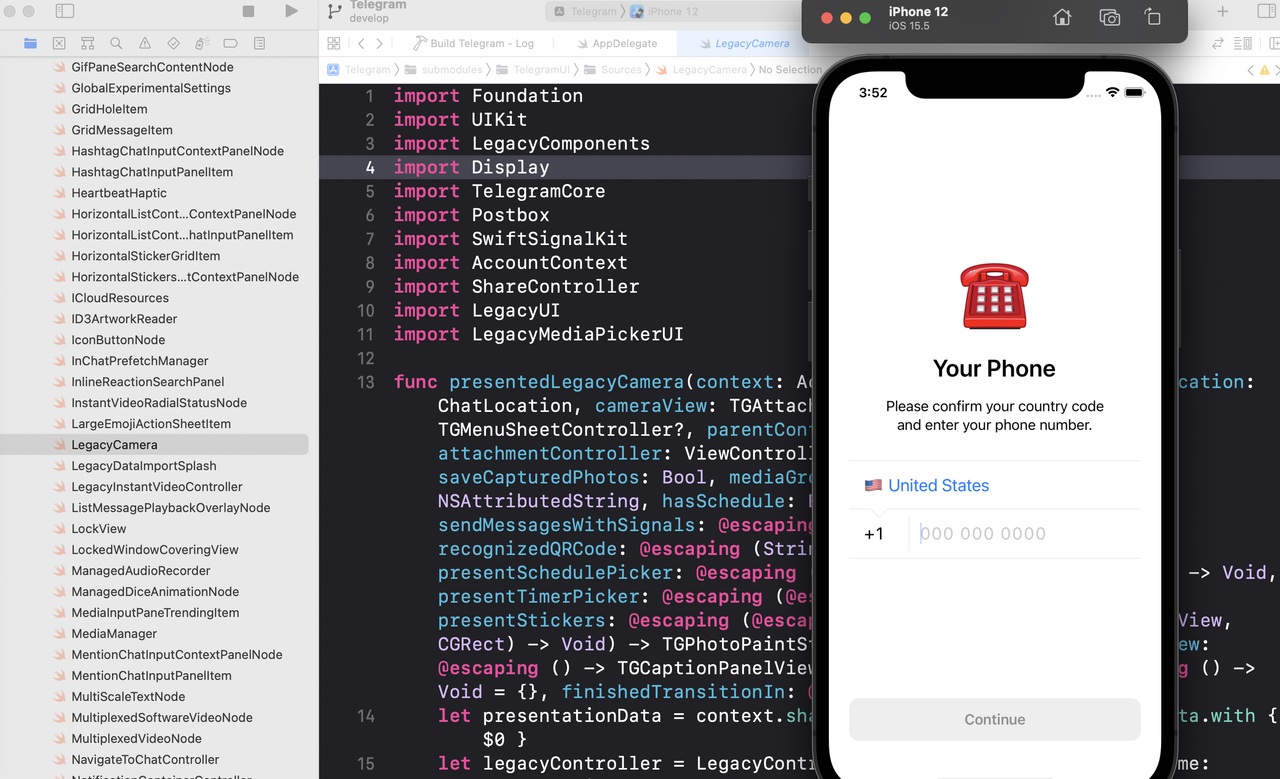Open the Find navigator magnifier icon
The height and width of the screenshot is (779, 1280).
tap(116, 43)
